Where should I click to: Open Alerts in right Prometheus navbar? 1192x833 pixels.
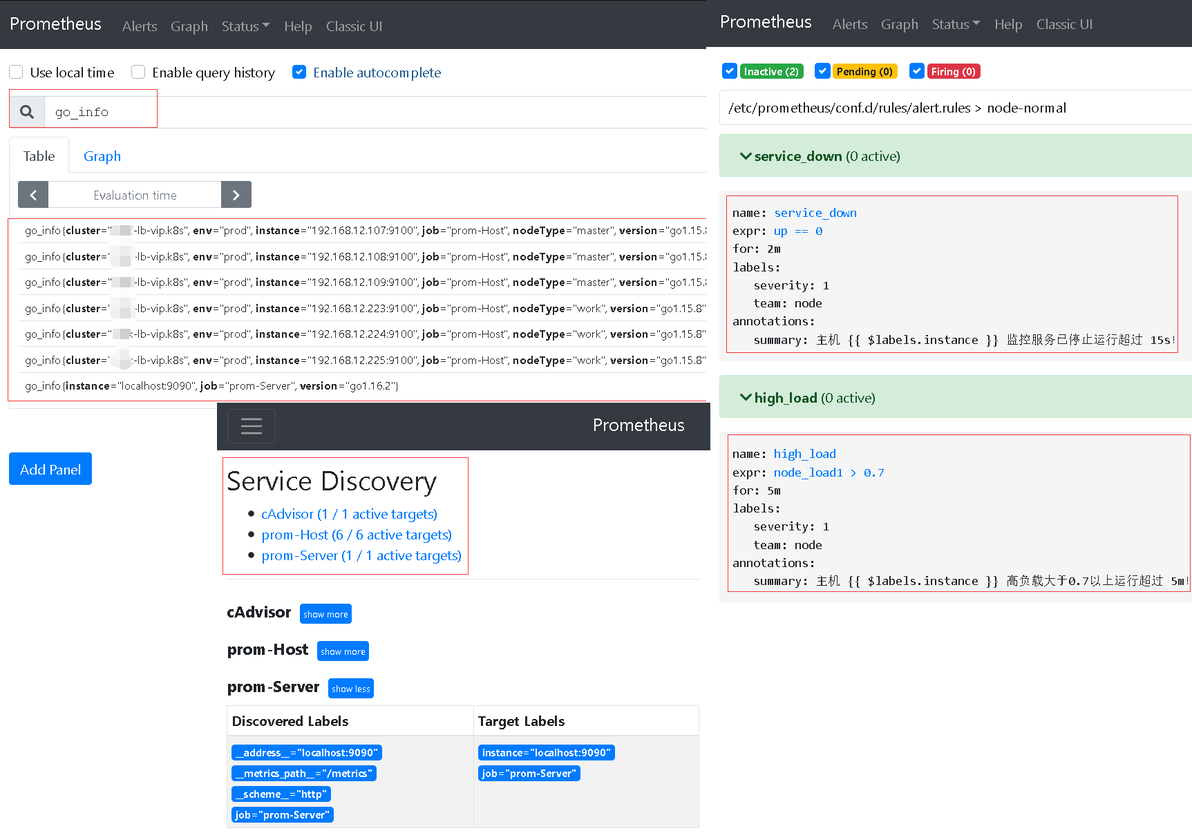[x=850, y=24]
